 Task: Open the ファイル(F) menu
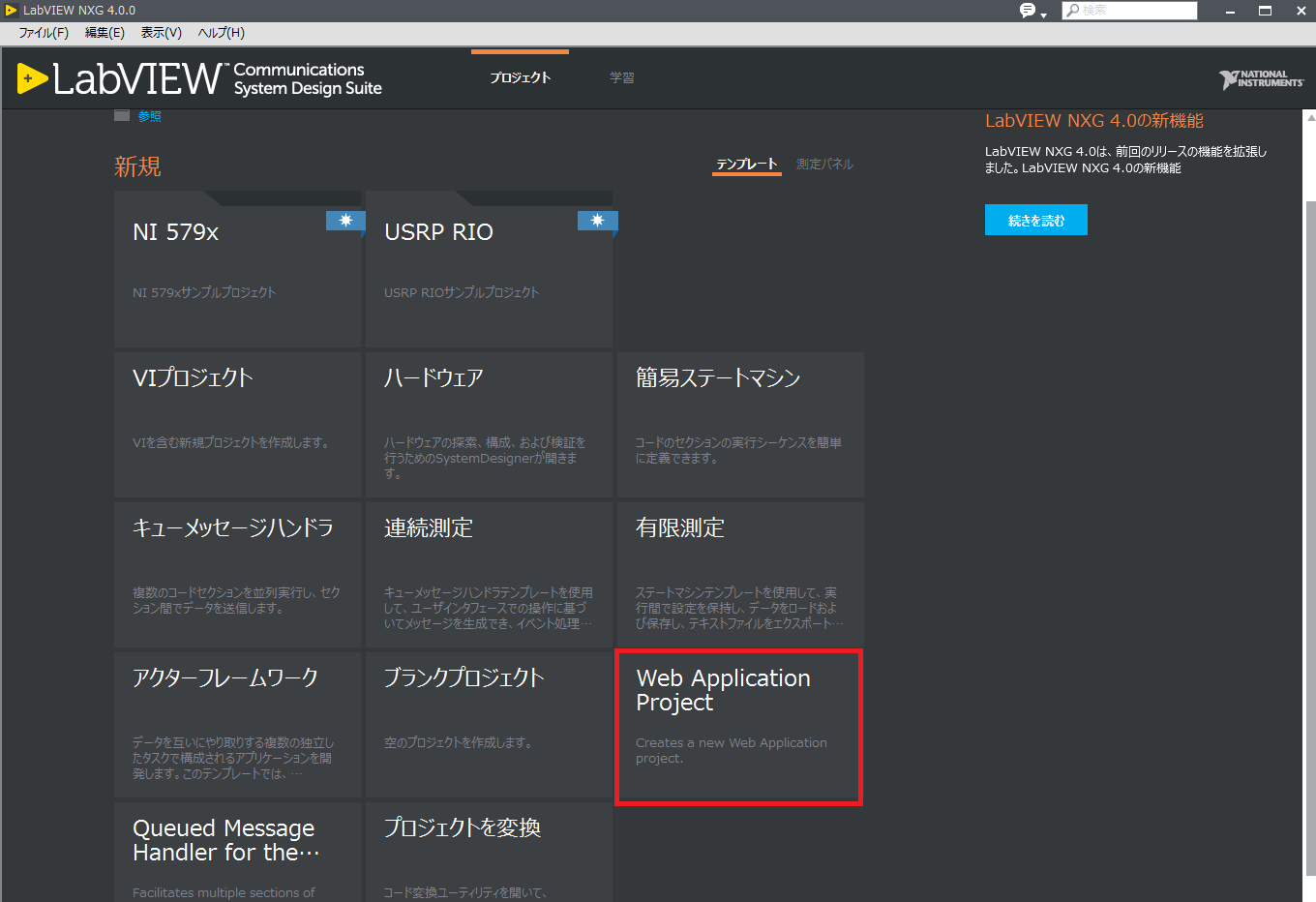(44, 33)
